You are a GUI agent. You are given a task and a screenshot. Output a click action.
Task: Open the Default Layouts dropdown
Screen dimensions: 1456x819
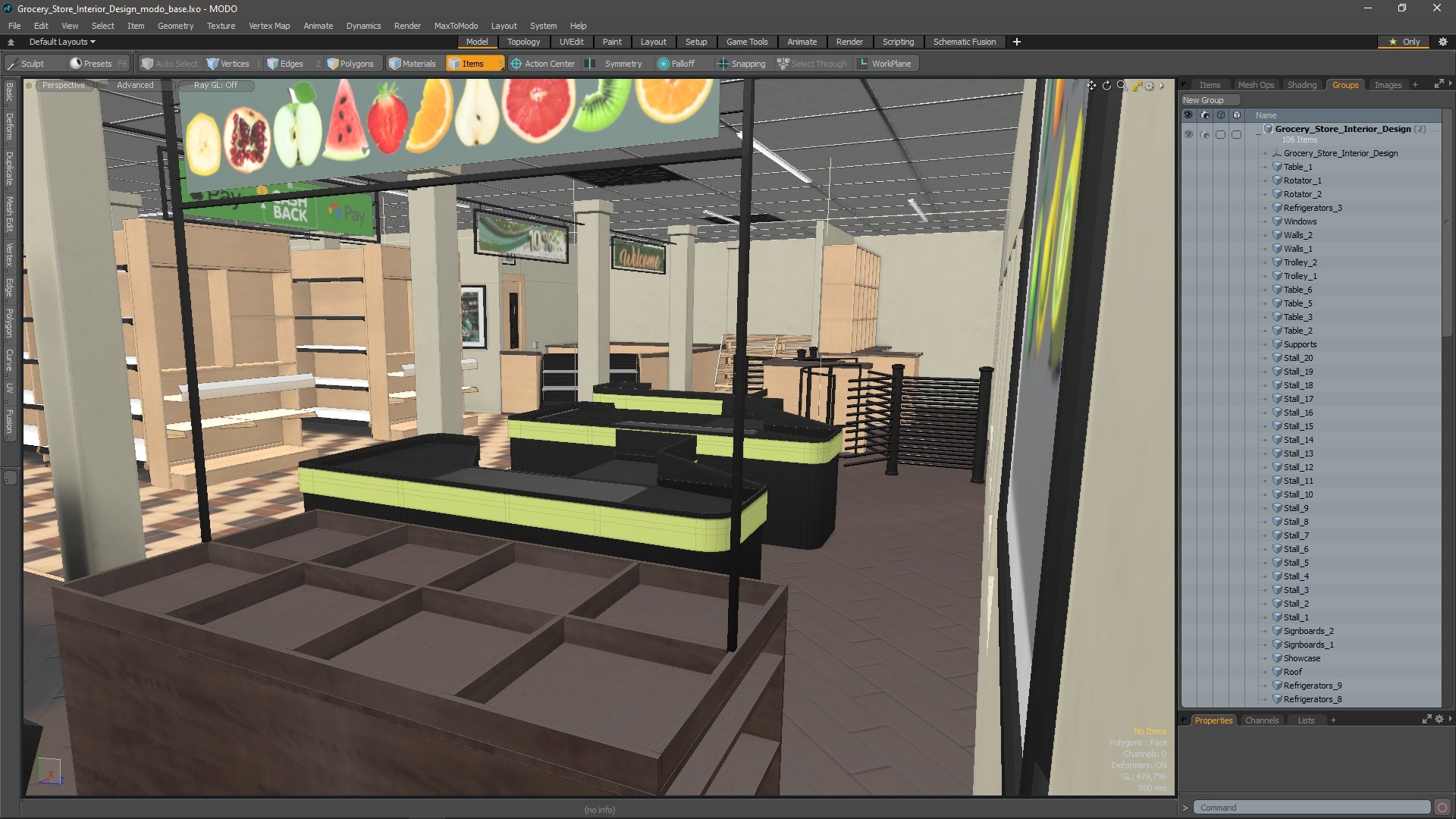62,42
